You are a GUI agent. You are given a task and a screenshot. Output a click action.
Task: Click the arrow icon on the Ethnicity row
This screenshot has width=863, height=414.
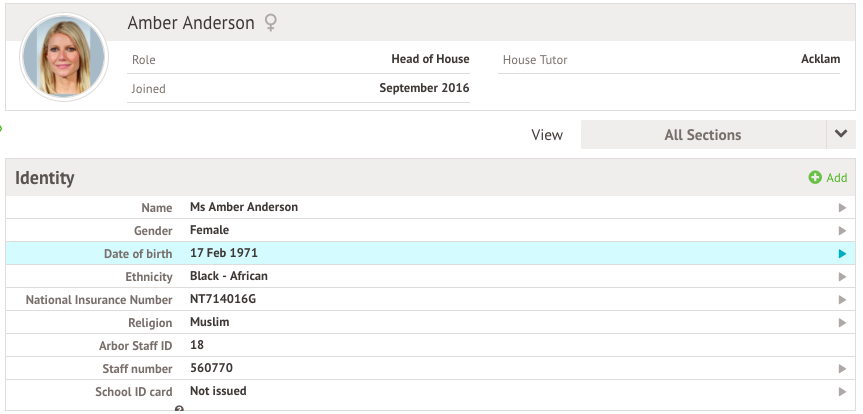[x=842, y=277]
